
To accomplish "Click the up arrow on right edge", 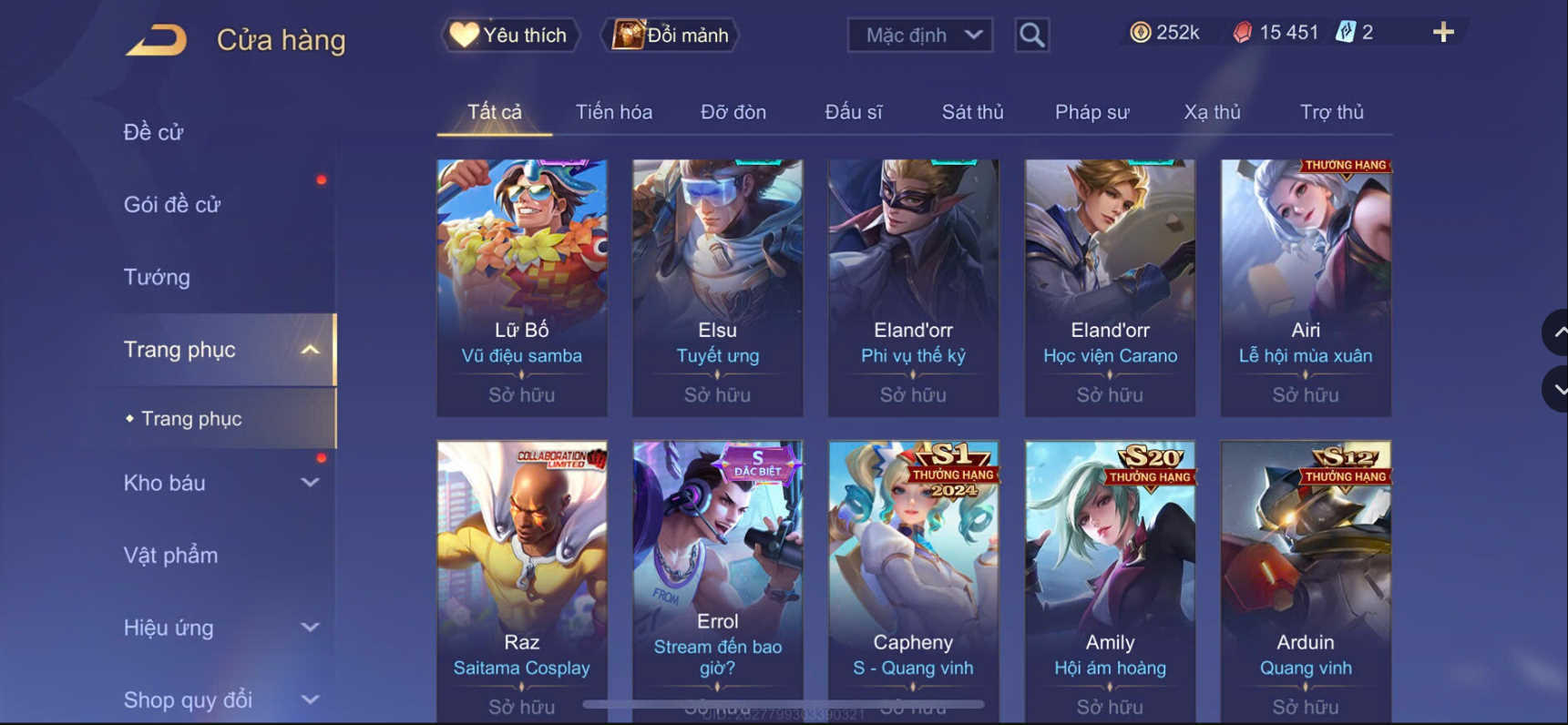I will click(x=1558, y=333).
